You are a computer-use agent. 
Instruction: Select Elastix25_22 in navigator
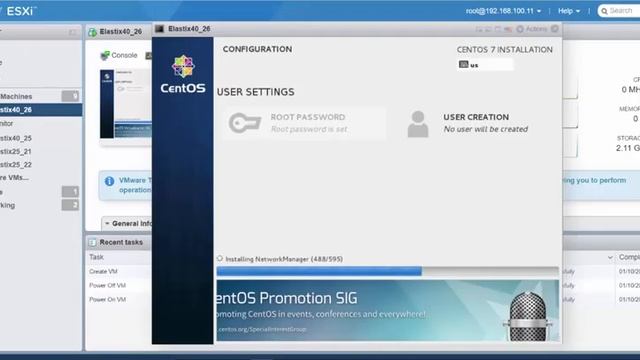tap(16, 164)
